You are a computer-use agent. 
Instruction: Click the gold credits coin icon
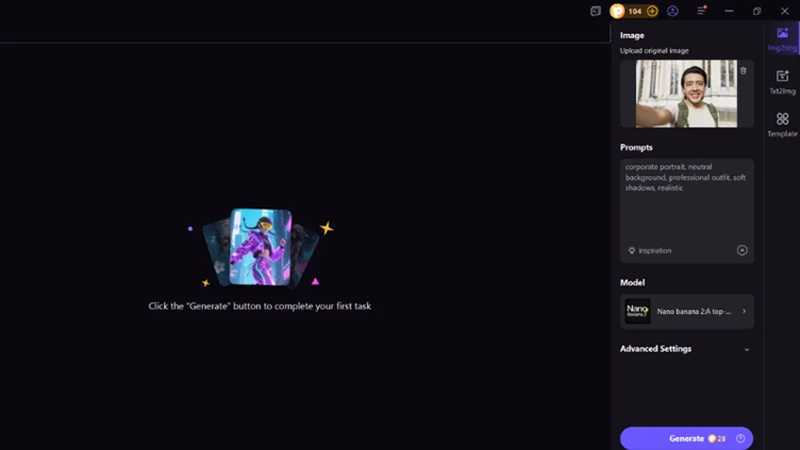pos(617,11)
